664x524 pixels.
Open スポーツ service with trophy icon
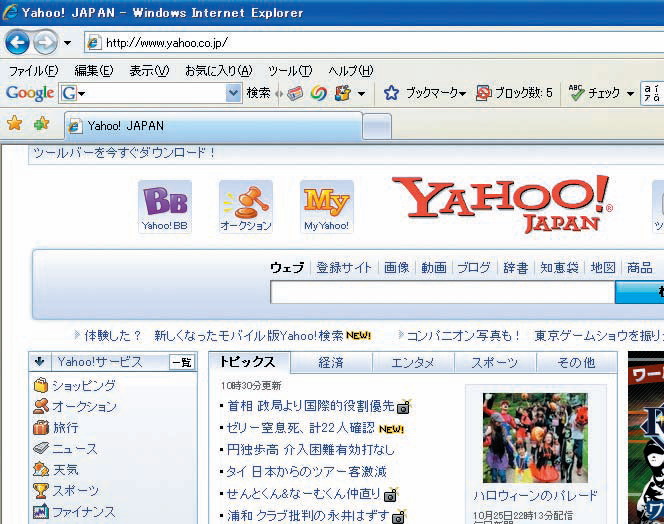pyautogui.click(x=66, y=491)
